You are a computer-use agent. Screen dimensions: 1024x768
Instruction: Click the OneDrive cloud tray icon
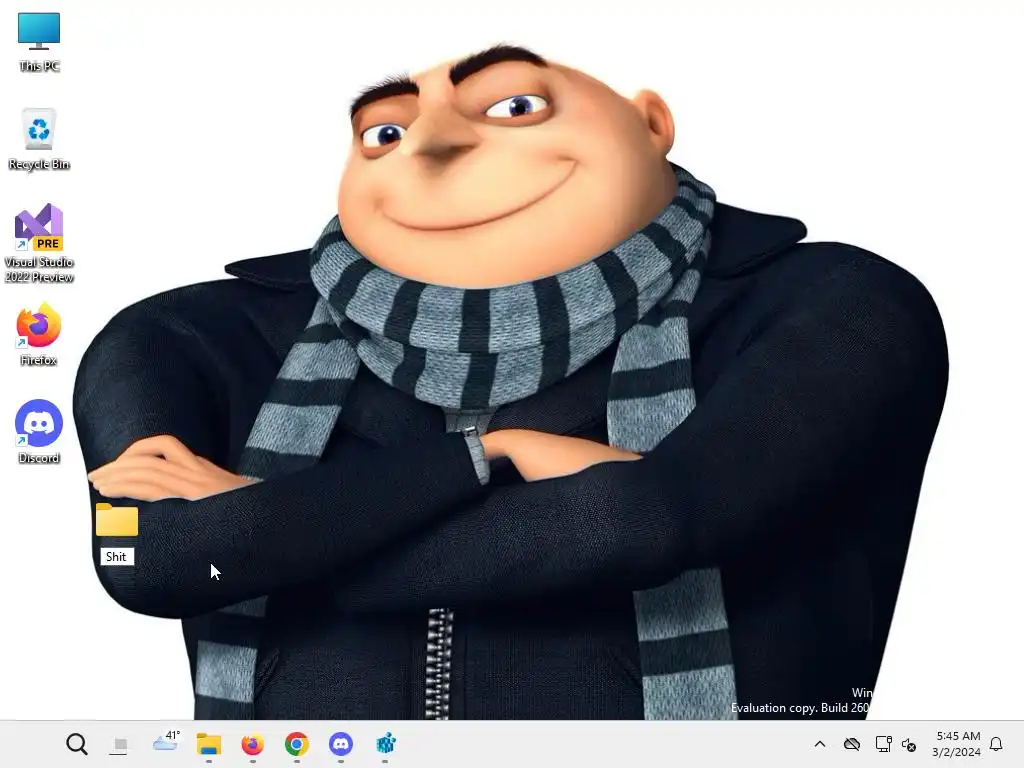click(x=852, y=744)
